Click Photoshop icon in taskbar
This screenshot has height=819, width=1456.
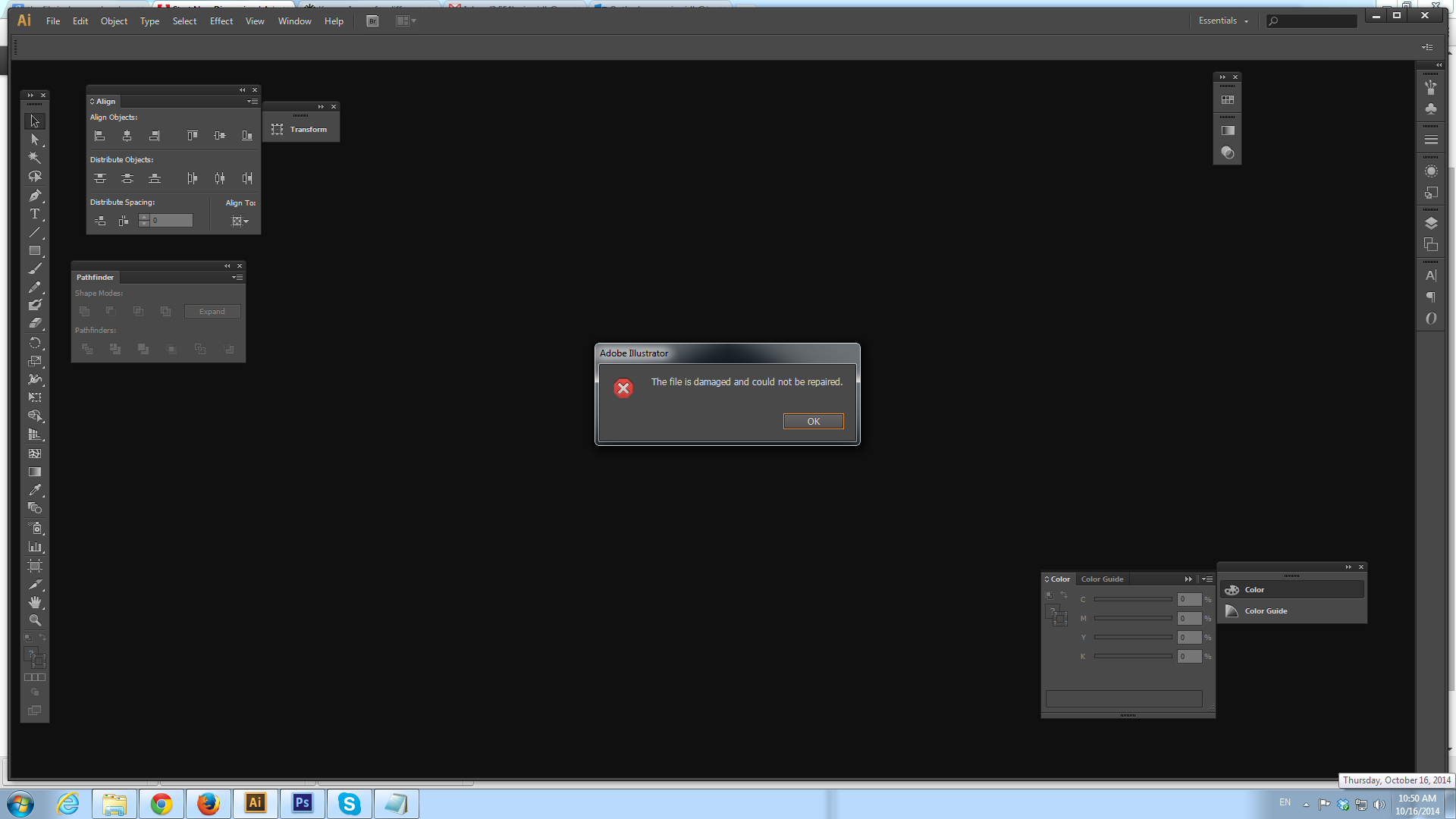[x=302, y=803]
